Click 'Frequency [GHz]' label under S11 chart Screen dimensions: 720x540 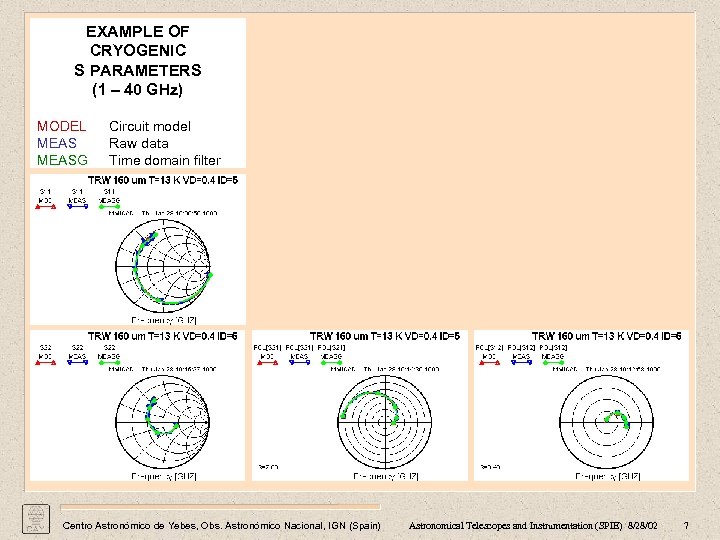click(x=164, y=320)
